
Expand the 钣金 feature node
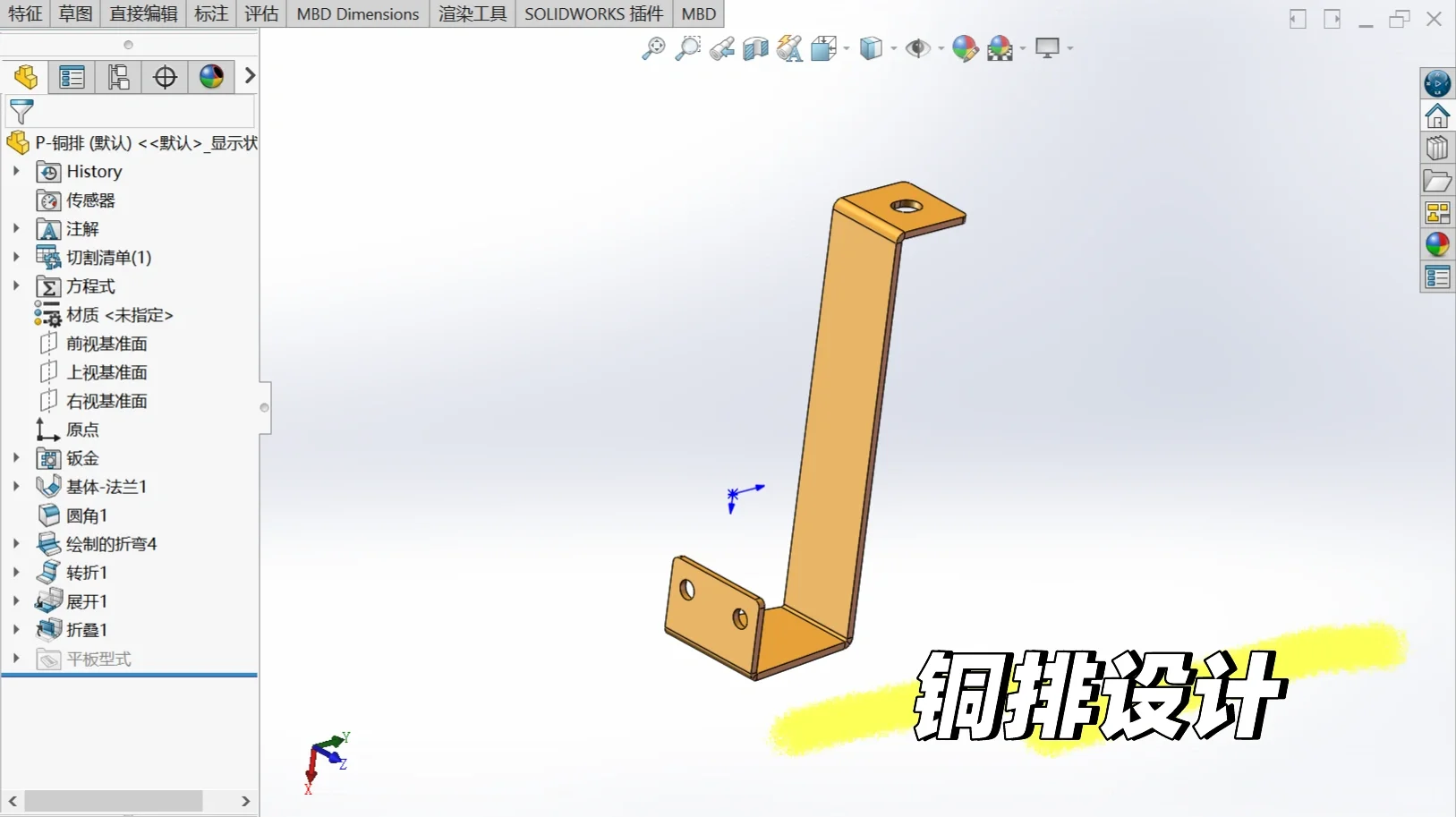pyautogui.click(x=16, y=457)
